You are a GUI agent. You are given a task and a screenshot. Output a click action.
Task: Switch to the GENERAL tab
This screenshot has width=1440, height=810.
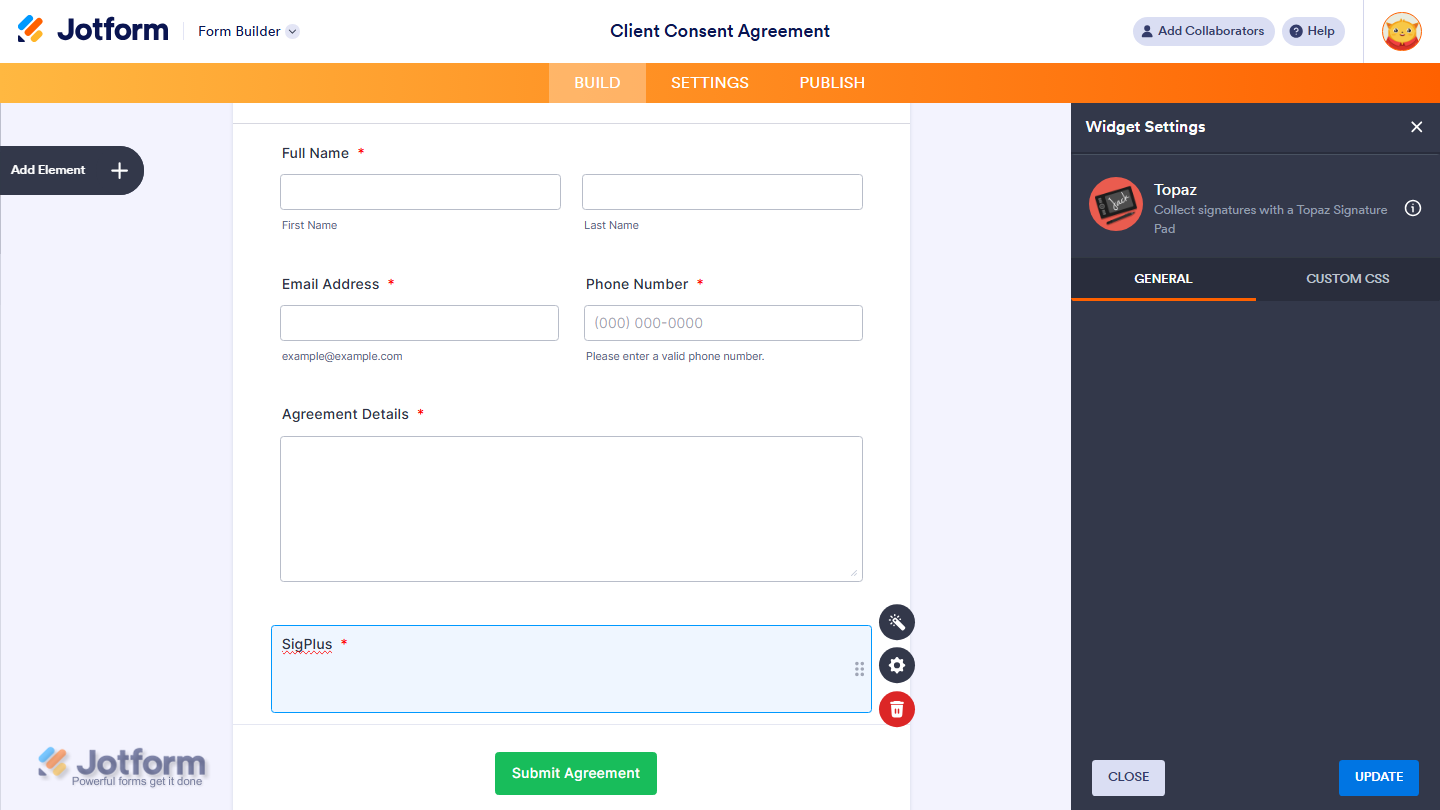(x=1163, y=279)
